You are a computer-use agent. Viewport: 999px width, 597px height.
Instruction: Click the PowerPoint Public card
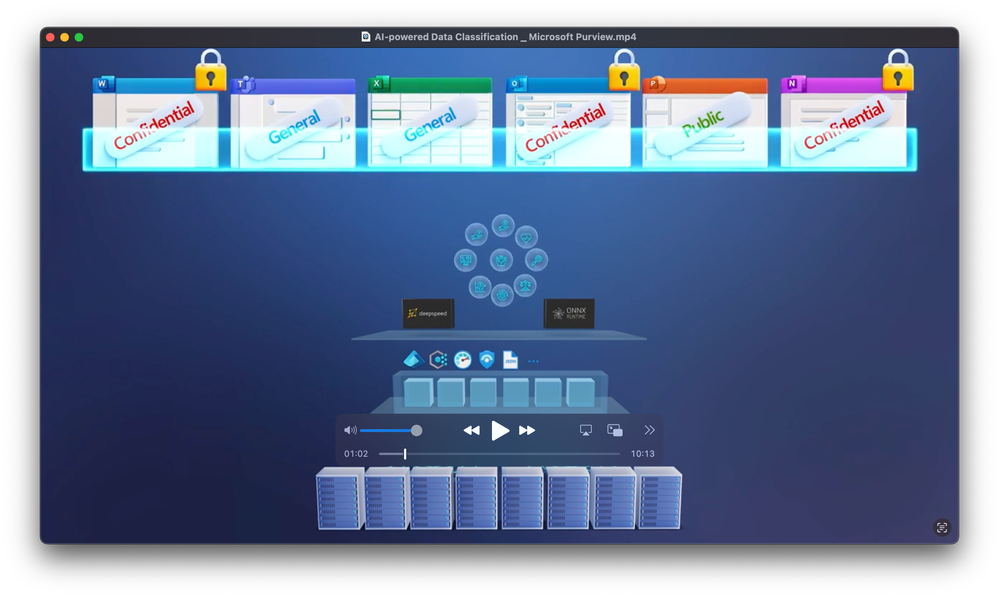[x=705, y=123]
